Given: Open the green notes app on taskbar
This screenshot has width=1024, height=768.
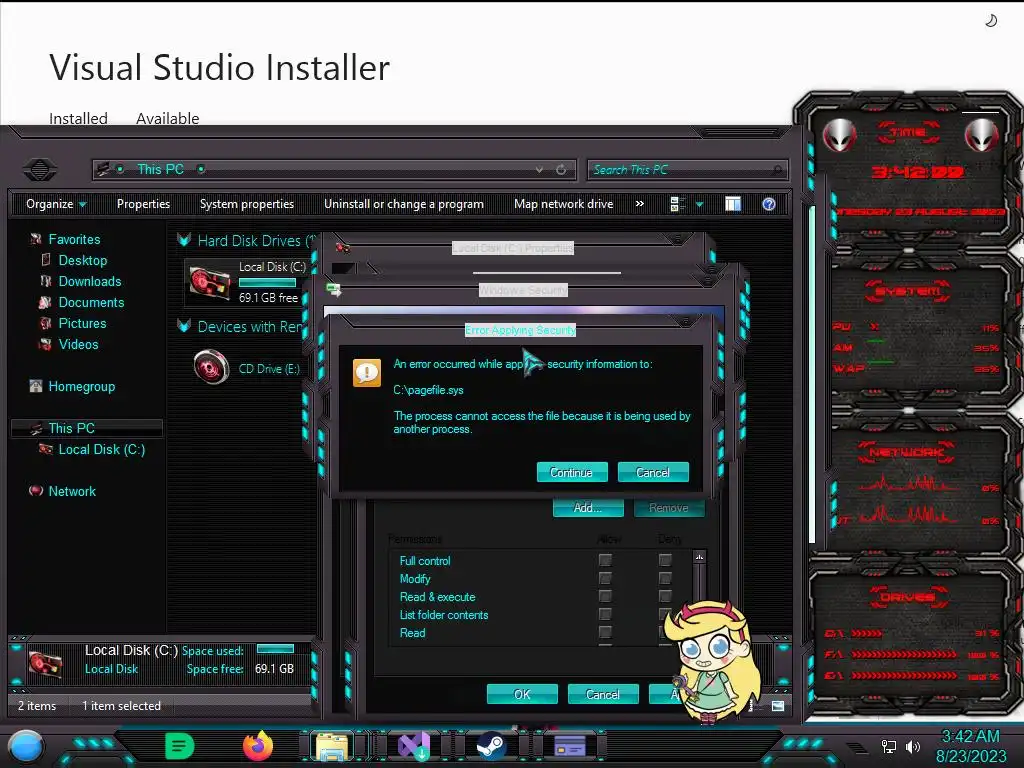Looking at the screenshot, I should click(180, 746).
